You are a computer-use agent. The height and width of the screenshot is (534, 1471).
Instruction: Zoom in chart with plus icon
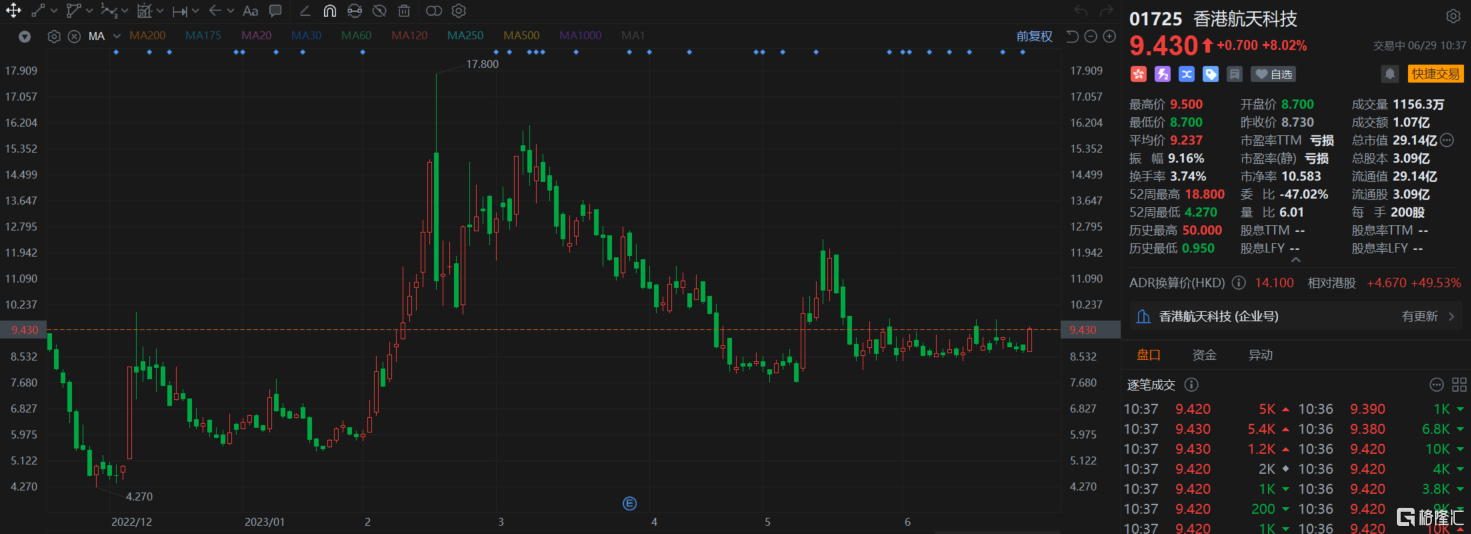click(x=1109, y=36)
